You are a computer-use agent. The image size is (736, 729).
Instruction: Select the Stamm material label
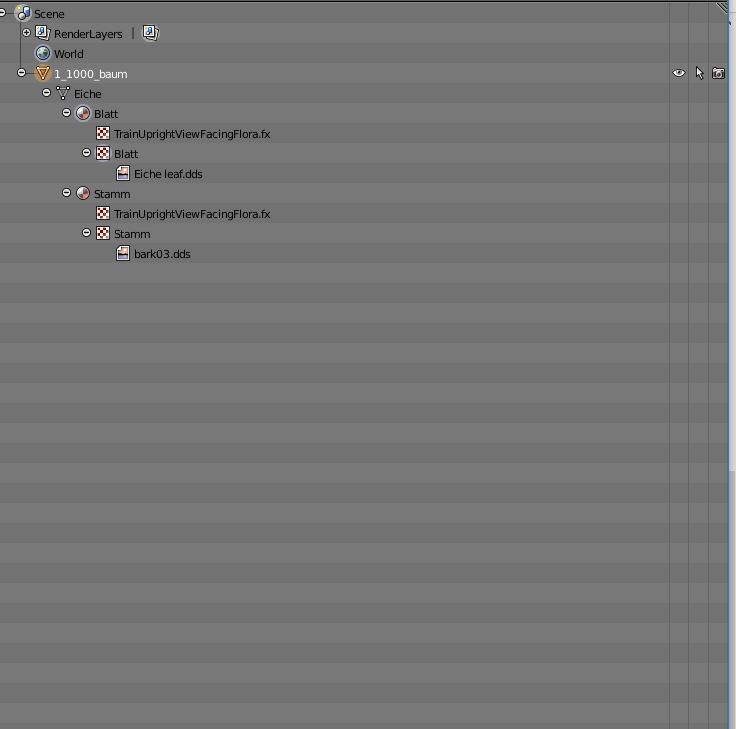112,194
